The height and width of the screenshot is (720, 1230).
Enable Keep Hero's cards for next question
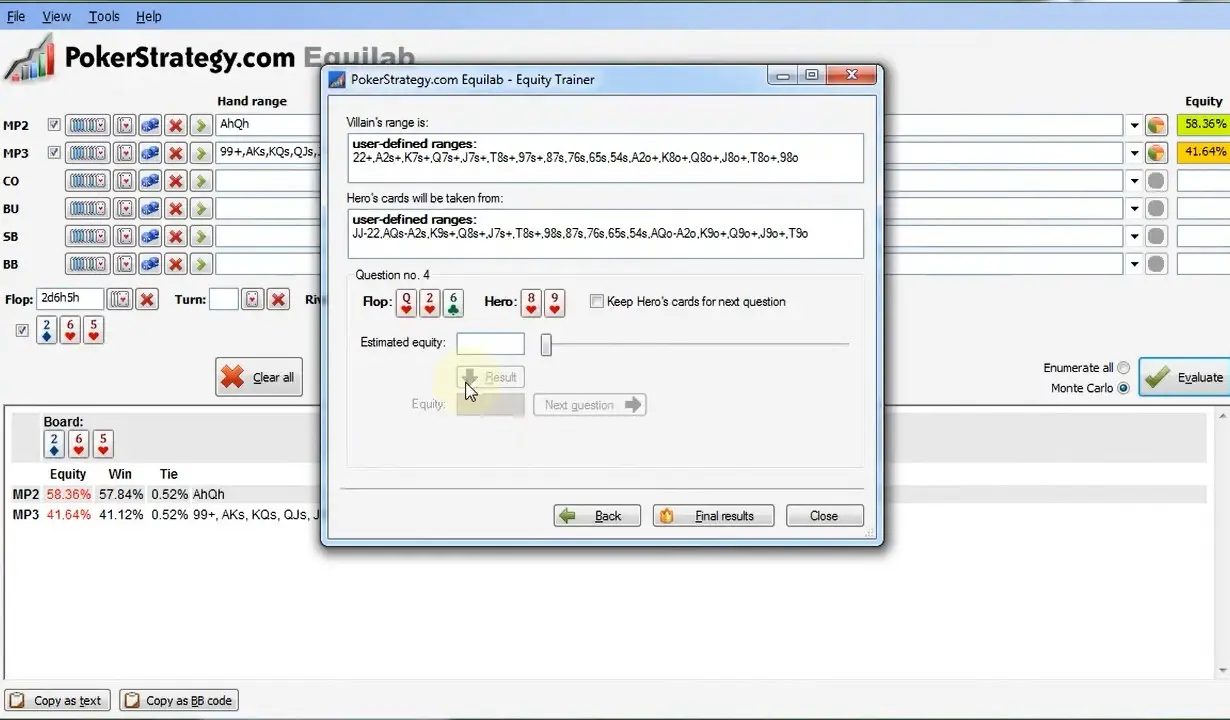point(597,301)
